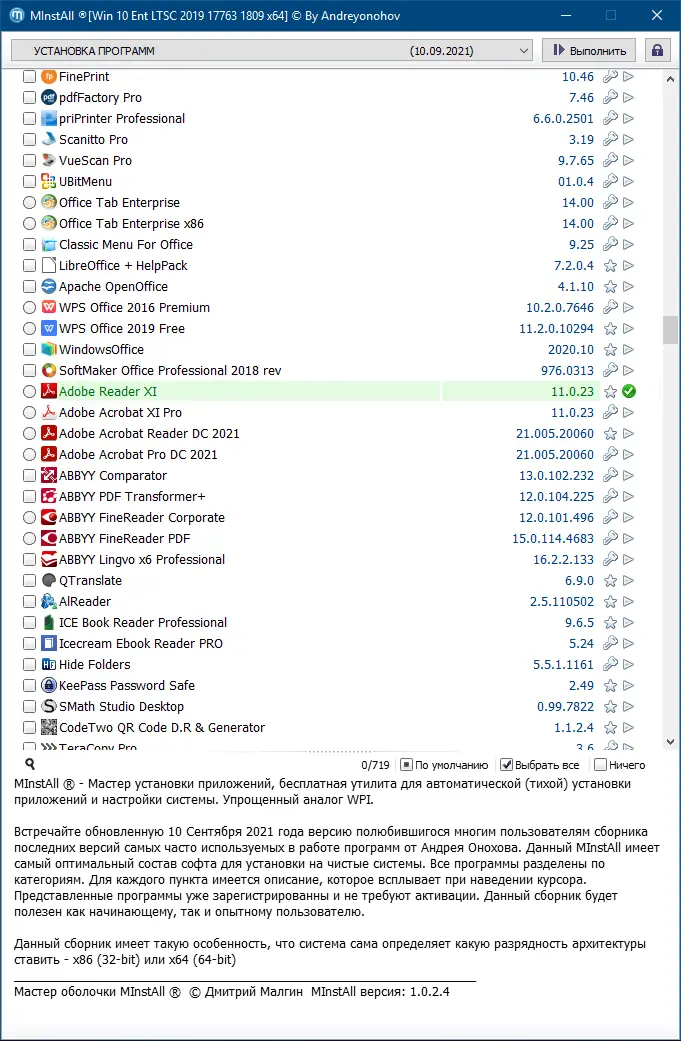Image resolution: width=681 pixels, height=1041 pixels.
Task: Uncheck the 'Выбрать все' checkbox
Action: click(x=506, y=765)
